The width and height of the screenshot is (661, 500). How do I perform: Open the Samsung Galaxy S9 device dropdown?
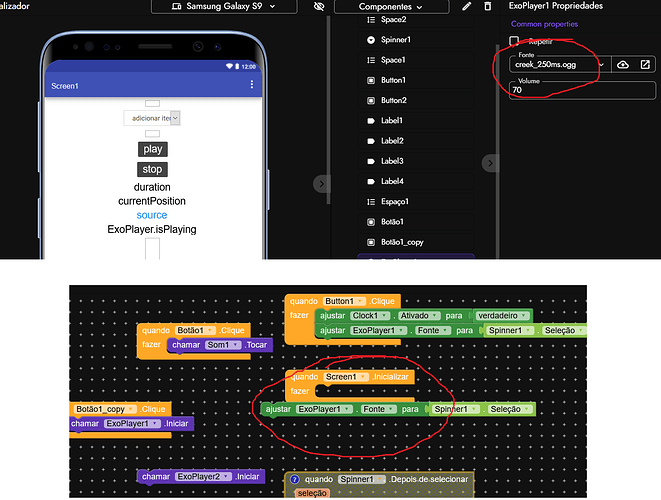point(224,6)
